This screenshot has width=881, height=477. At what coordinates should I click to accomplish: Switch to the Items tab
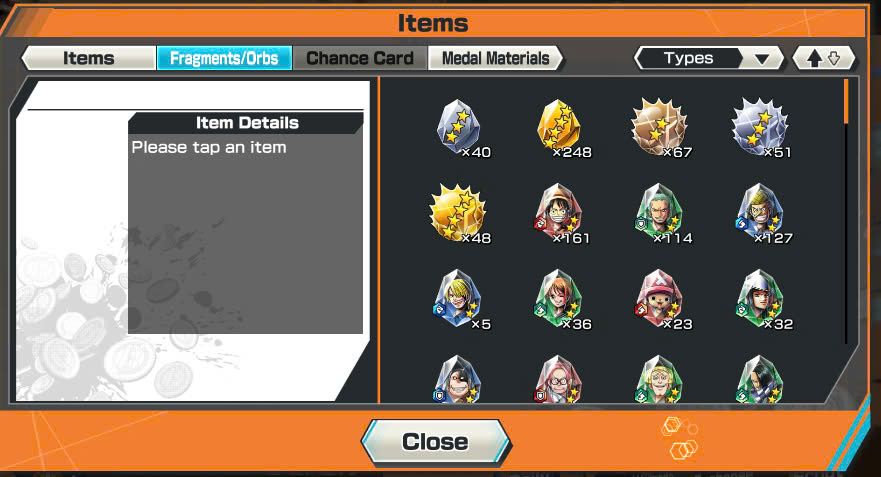[x=89, y=58]
